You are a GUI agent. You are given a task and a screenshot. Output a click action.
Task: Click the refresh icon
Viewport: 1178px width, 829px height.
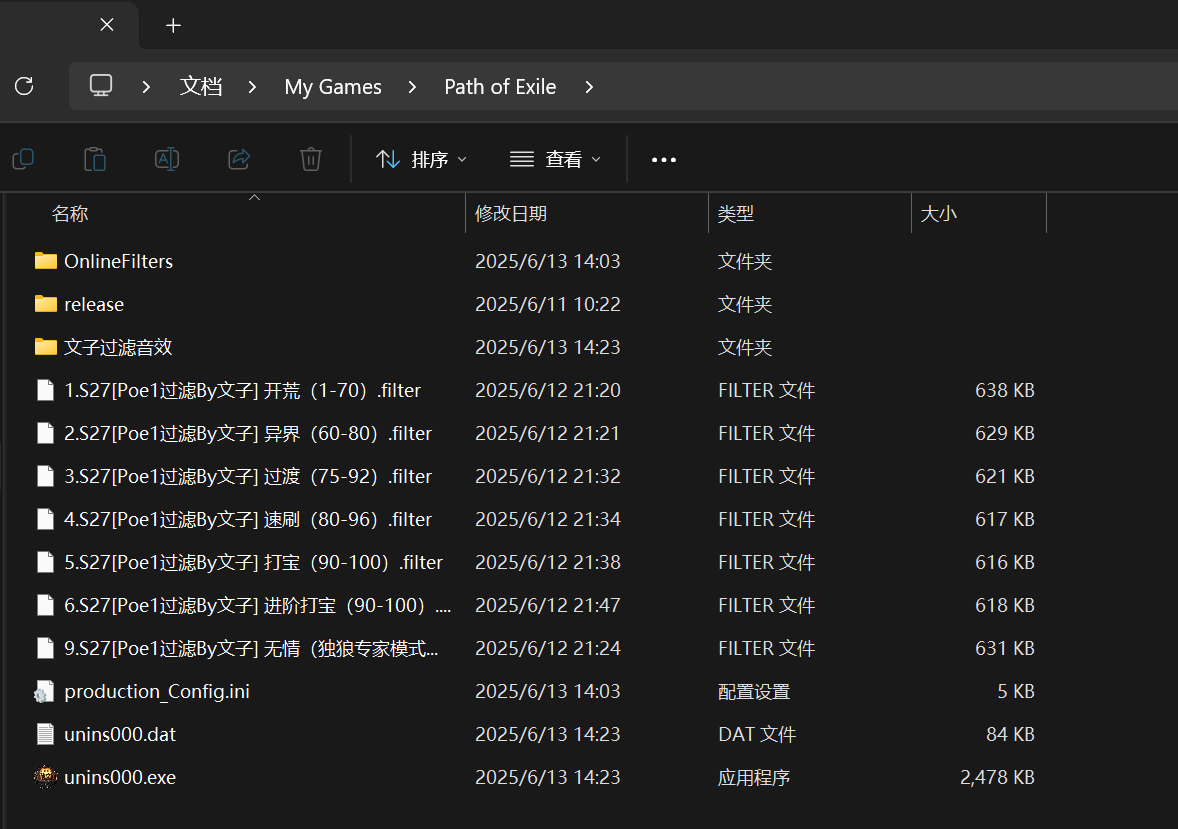click(x=24, y=86)
